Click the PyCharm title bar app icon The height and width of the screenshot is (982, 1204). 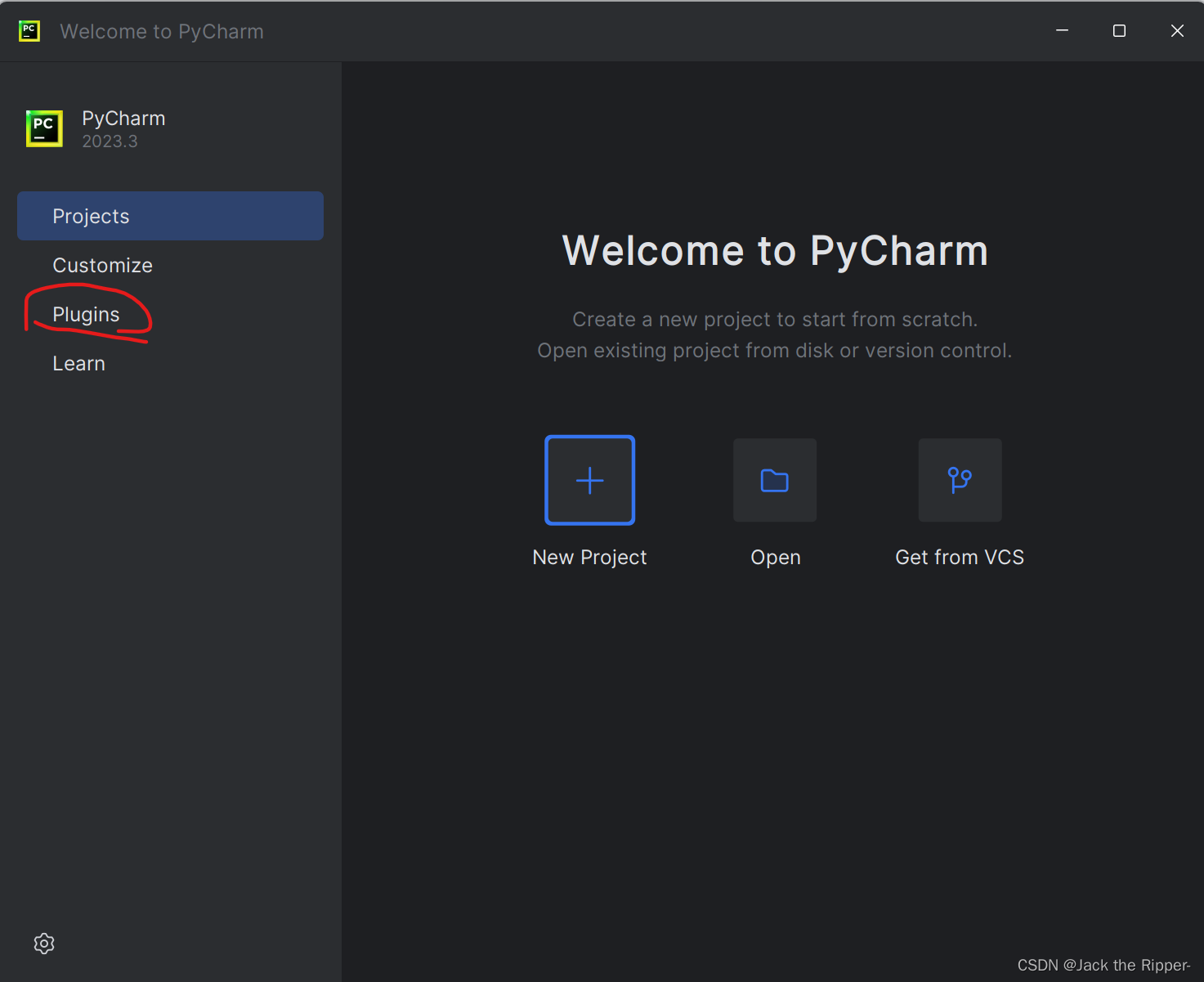pos(29,31)
